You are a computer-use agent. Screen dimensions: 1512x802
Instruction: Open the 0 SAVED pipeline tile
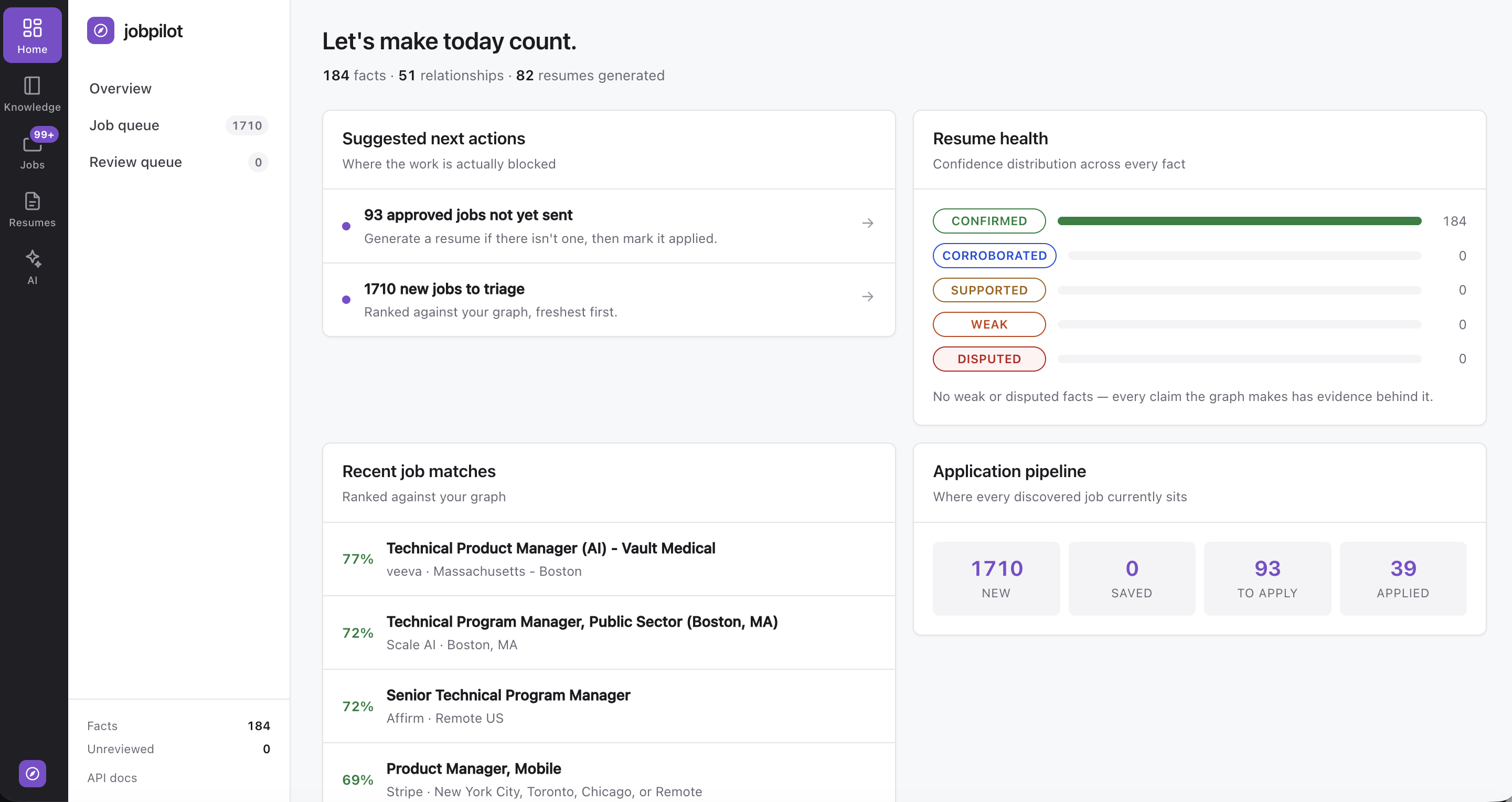click(1132, 578)
